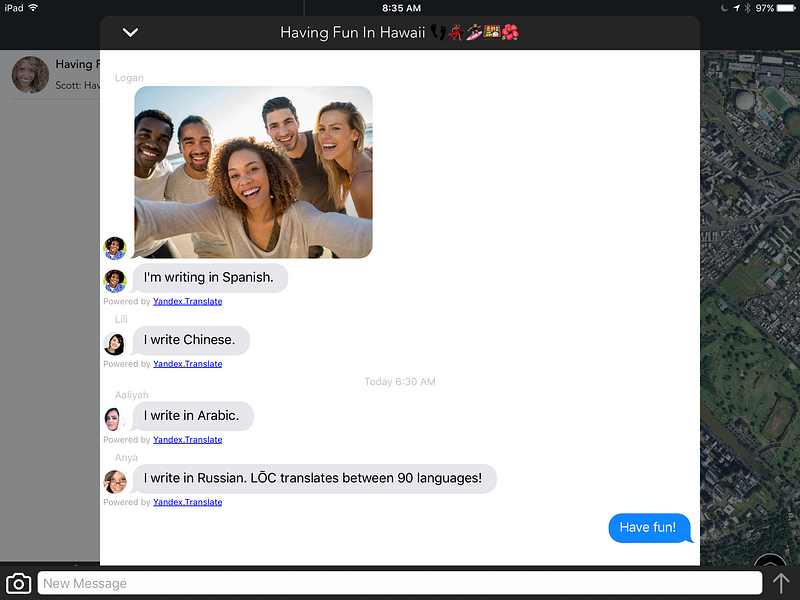Image resolution: width=800 pixels, height=600 pixels.
Task: Click the battery indicator in the status bar
Action: [x=786, y=8]
